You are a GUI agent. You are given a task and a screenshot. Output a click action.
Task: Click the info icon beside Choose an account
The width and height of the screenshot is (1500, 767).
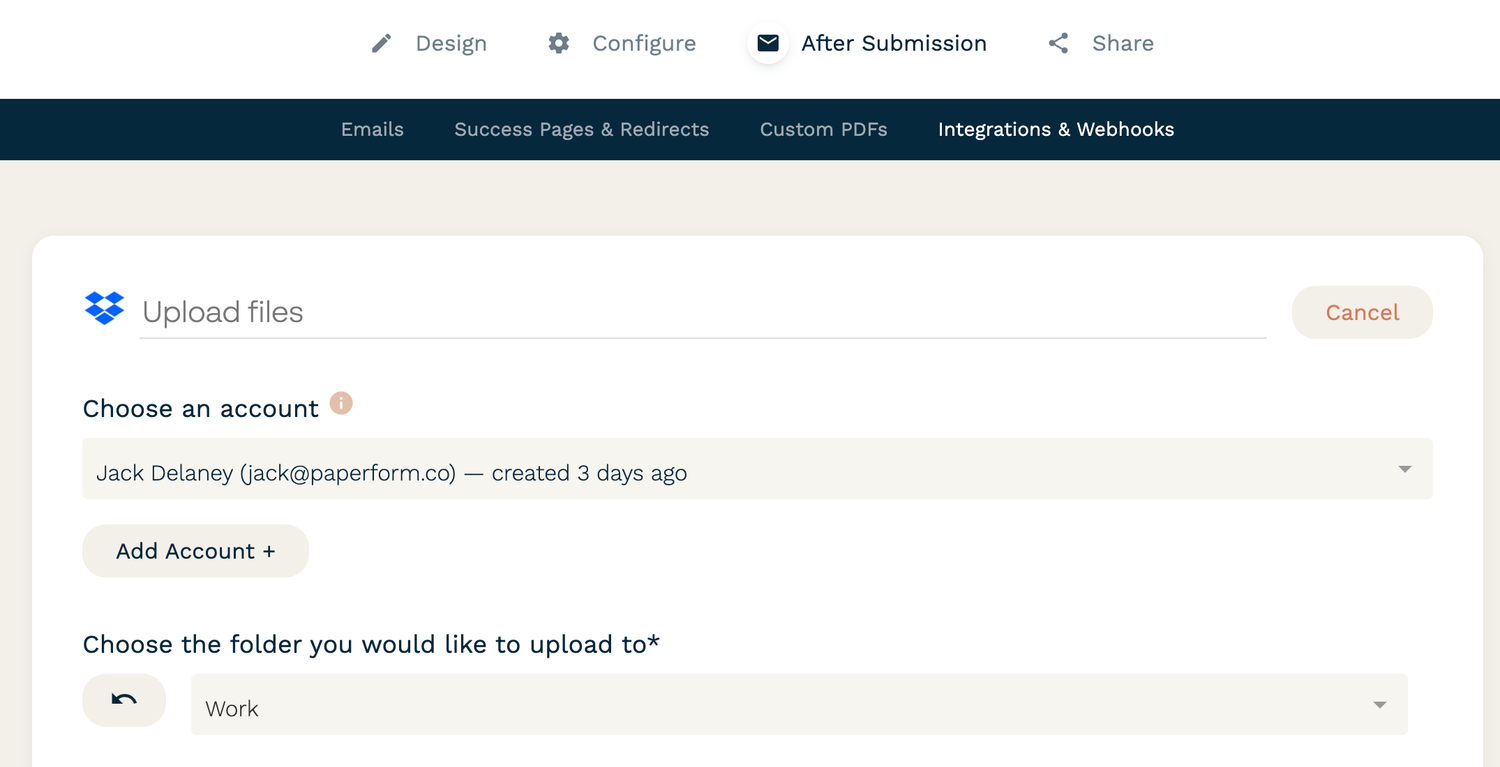[341, 403]
